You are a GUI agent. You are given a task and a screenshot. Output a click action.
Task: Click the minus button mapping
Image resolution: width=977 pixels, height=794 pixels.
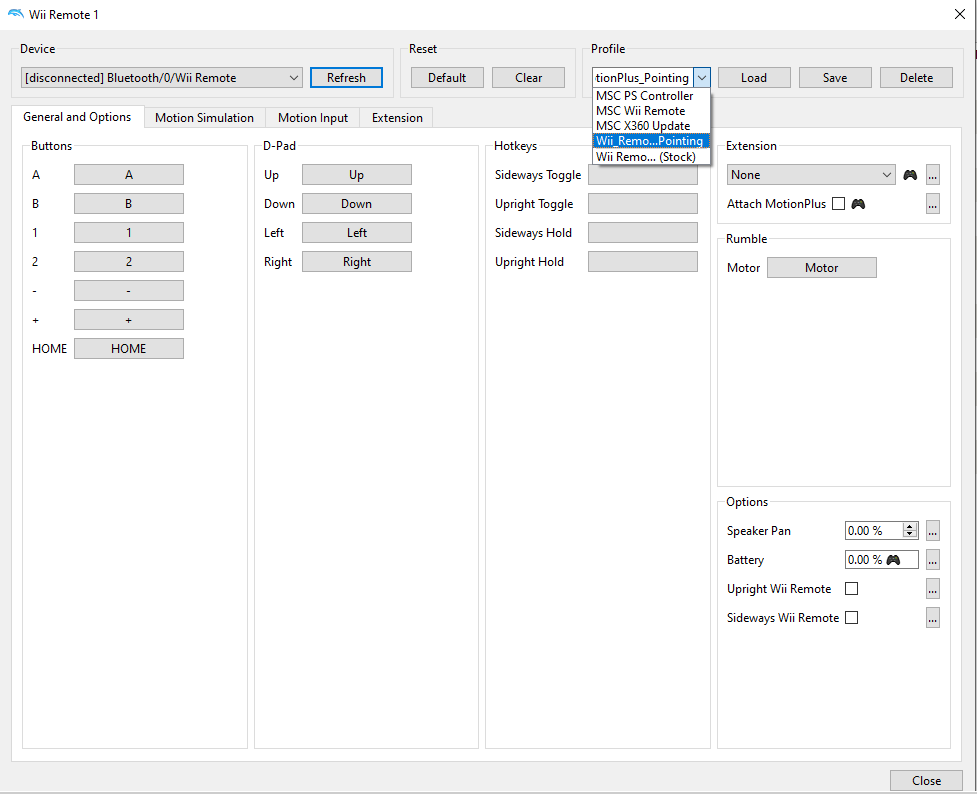[x=129, y=290]
